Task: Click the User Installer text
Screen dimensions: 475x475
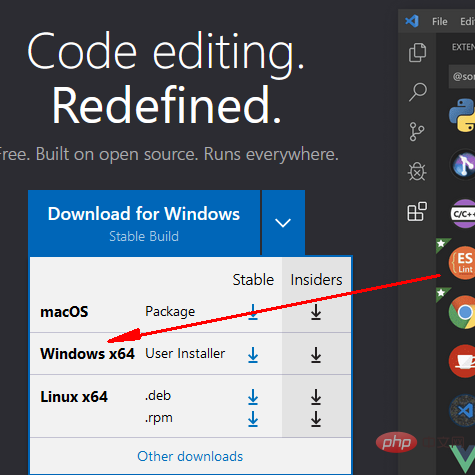Action: 185,354
